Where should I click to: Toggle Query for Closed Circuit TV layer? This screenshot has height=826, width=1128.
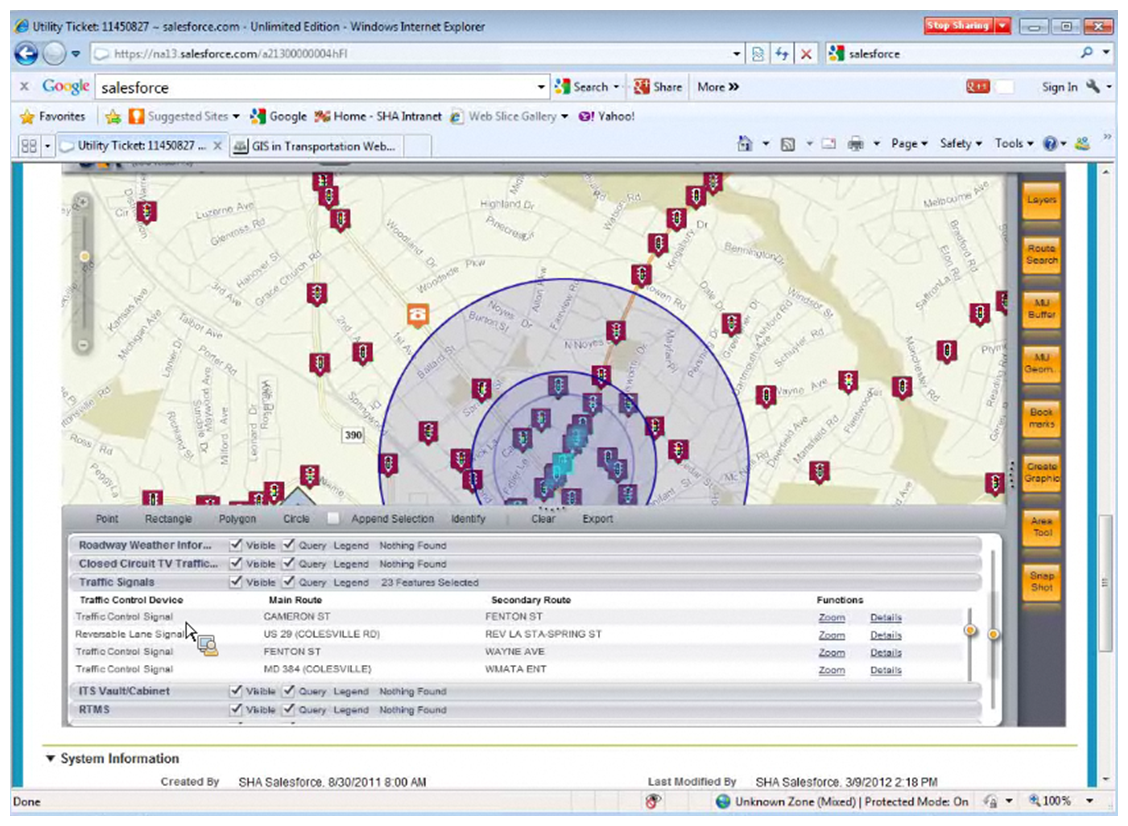(288, 563)
